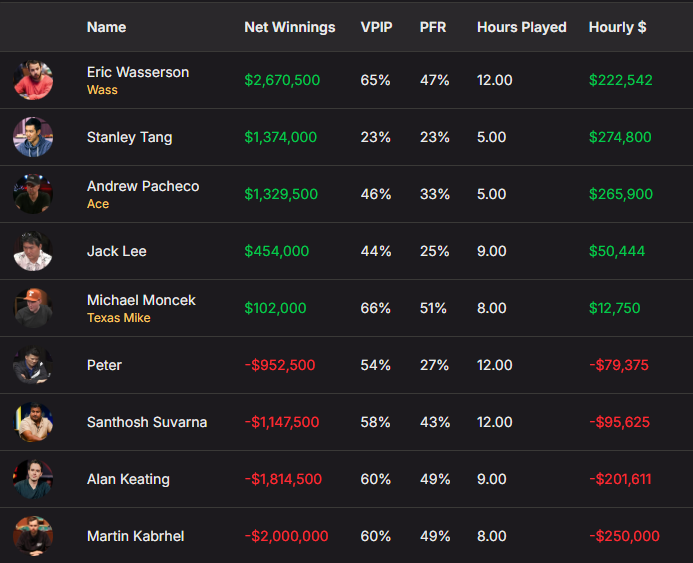This screenshot has width=693, height=563.
Task: Open the Eric Wasserson player name
Action: pyautogui.click(x=138, y=72)
